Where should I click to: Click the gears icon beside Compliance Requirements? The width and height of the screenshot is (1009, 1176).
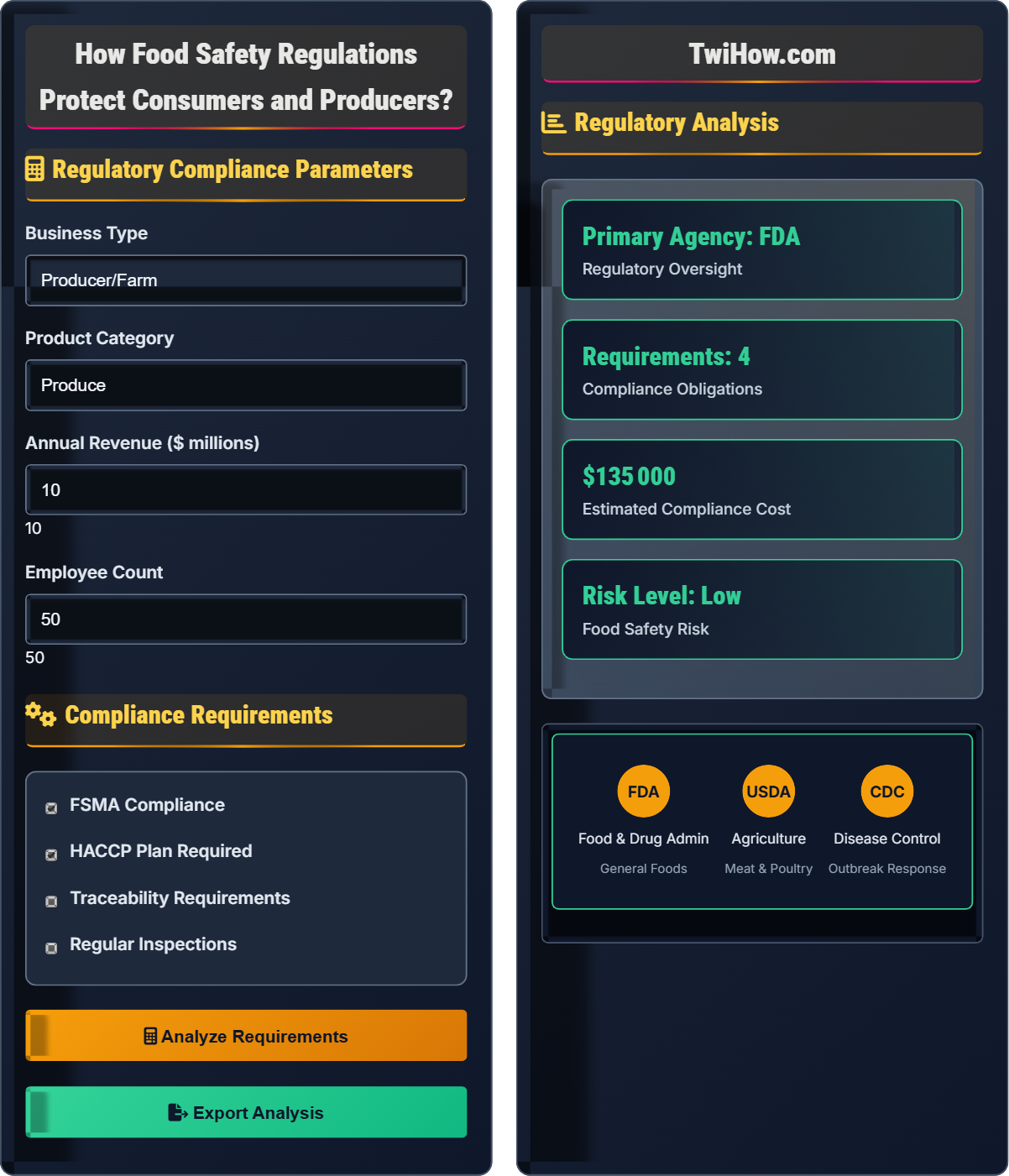pyautogui.click(x=40, y=714)
